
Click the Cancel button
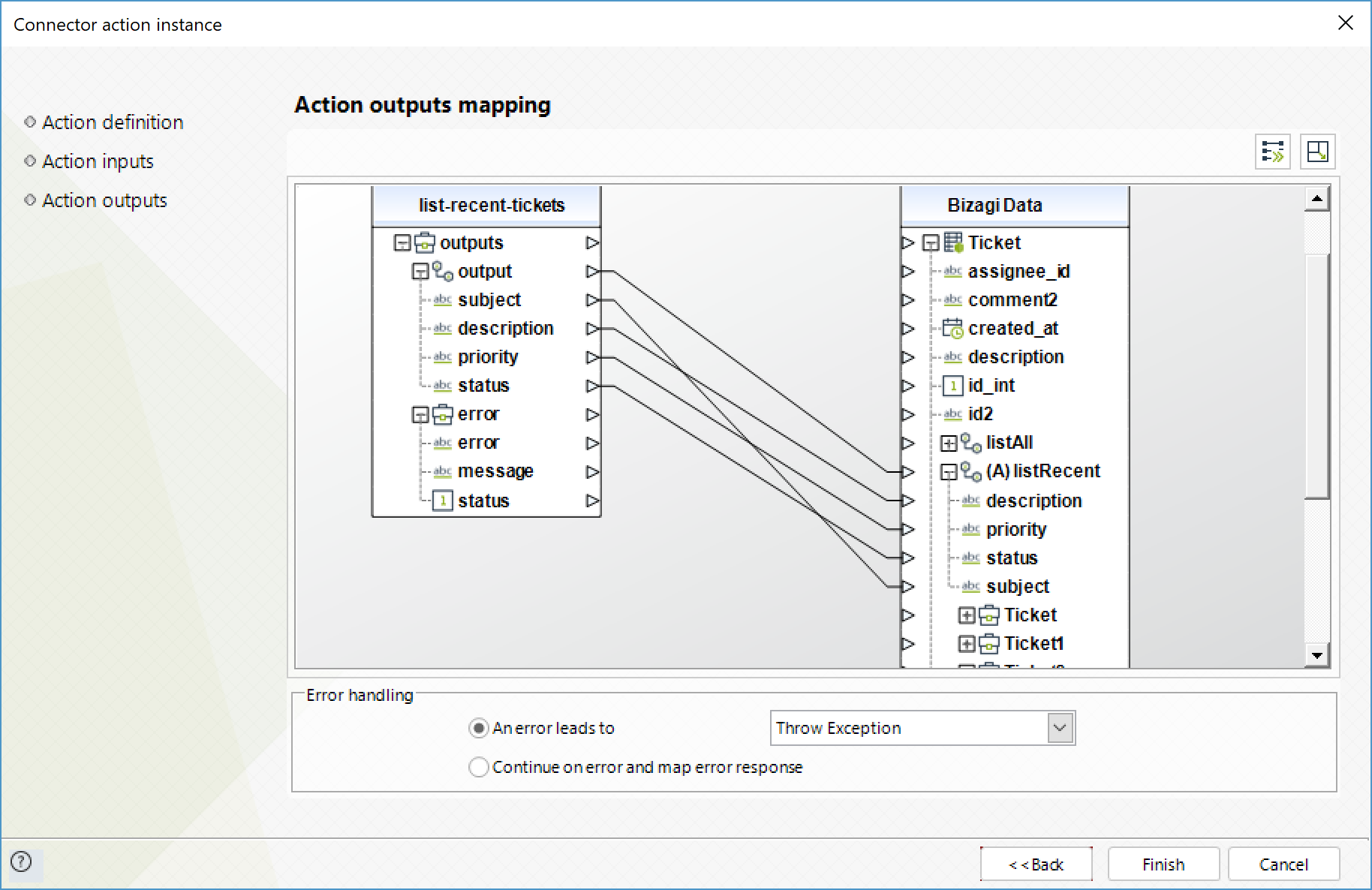click(x=1283, y=864)
